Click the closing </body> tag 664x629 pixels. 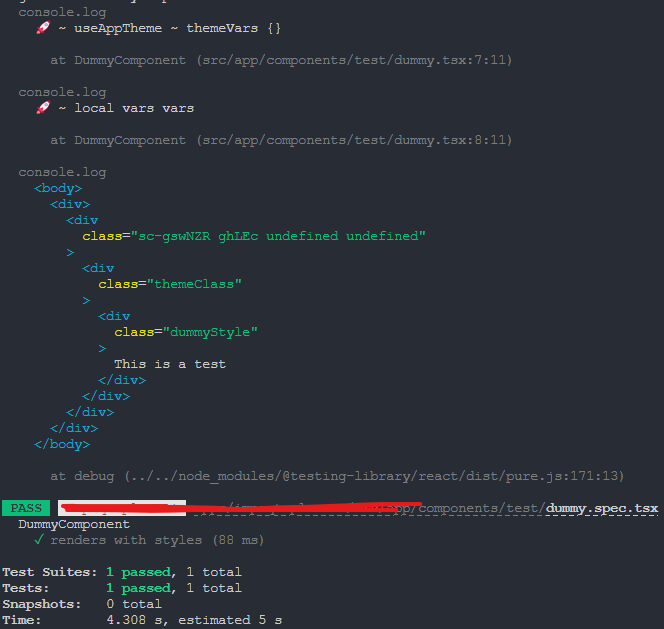[x=62, y=444]
